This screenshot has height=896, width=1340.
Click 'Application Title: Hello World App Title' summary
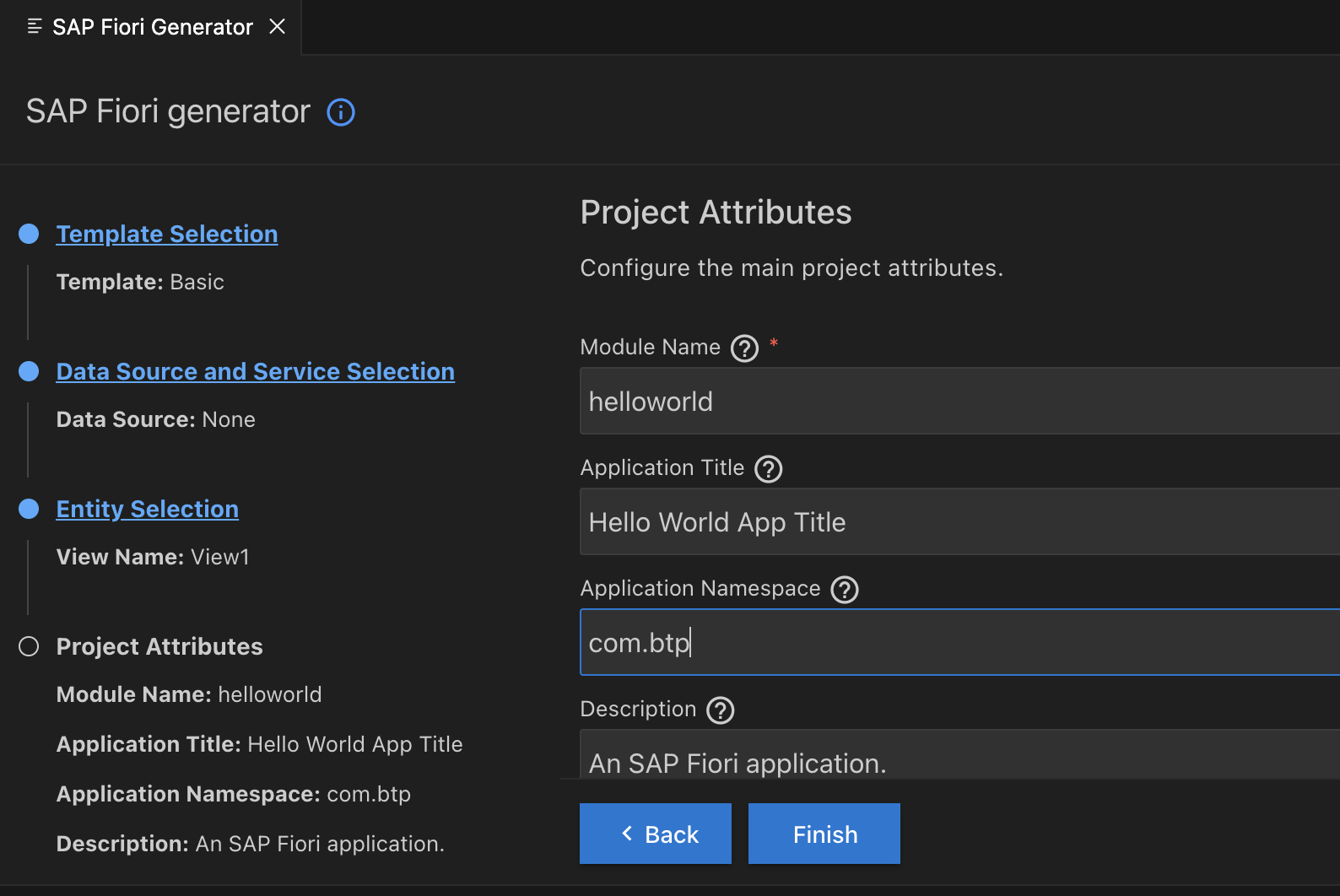259,744
